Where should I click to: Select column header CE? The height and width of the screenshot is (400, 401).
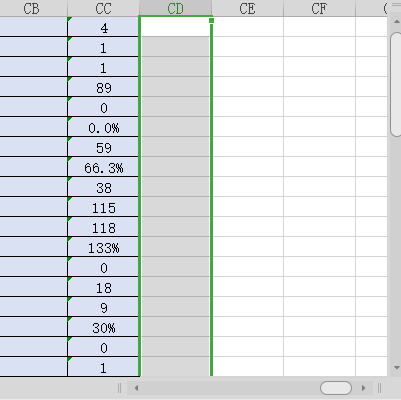pos(247,8)
